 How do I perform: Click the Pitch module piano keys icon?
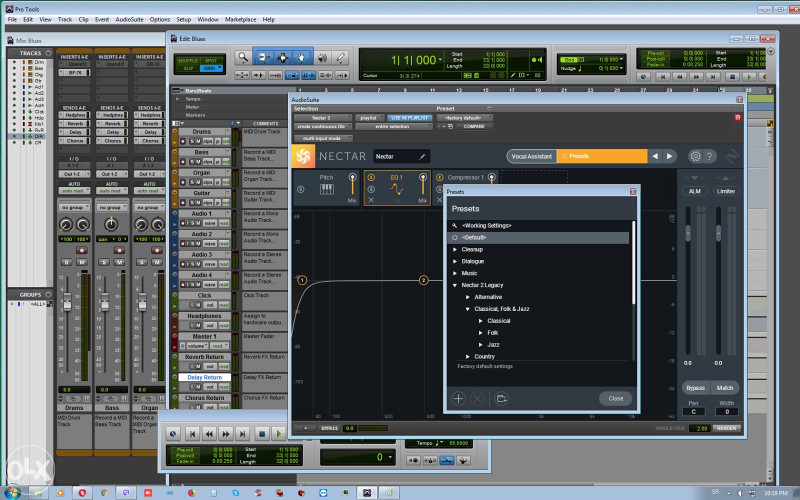click(x=327, y=190)
